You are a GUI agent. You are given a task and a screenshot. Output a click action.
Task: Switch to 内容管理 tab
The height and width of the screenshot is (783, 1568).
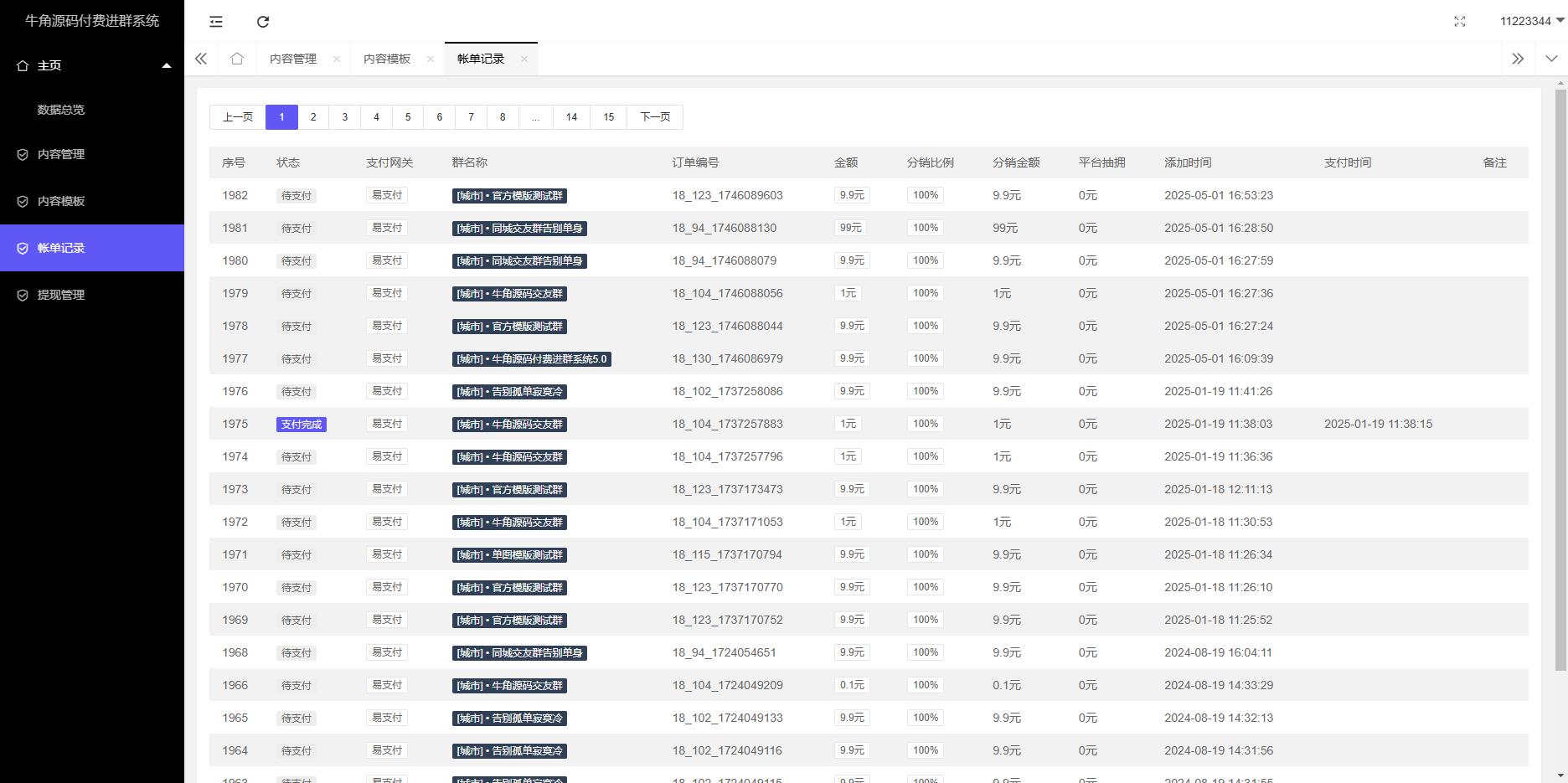pyautogui.click(x=293, y=59)
